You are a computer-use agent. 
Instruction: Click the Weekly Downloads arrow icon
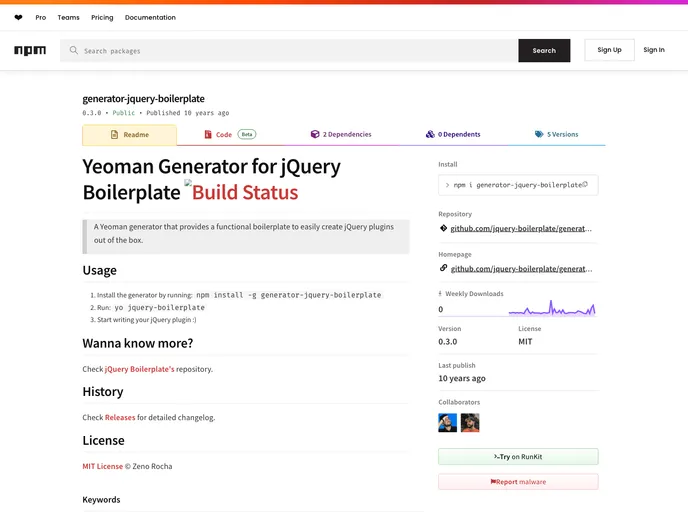(440, 294)
